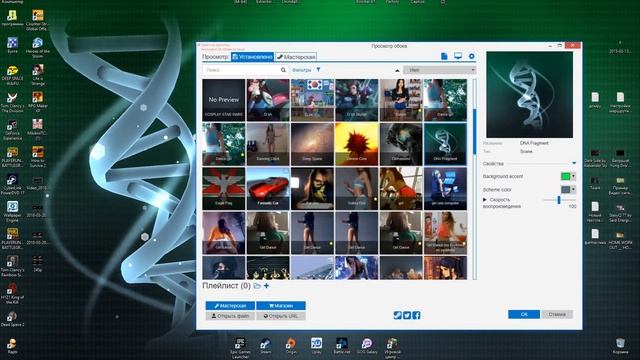Collapse the Свойства properties section
The width and height of the screenshot is (640, 360).
574,163
